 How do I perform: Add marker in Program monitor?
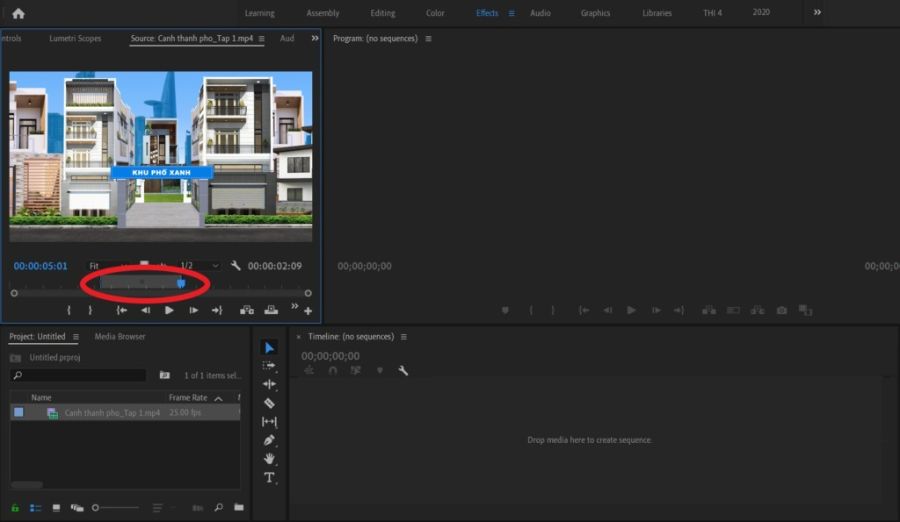[505, 310]
